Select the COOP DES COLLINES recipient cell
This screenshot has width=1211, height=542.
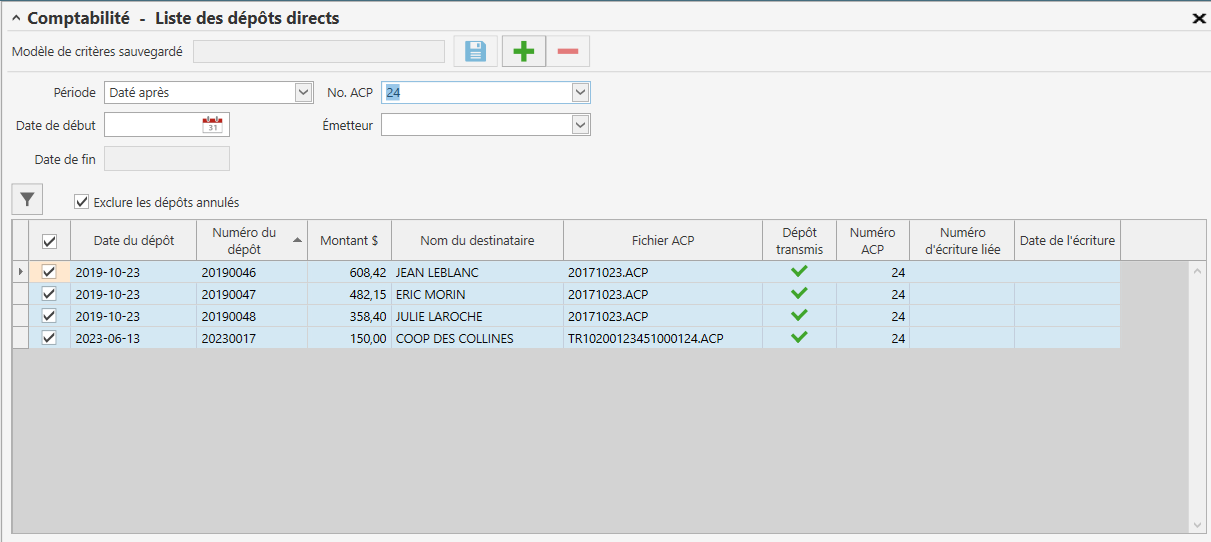[477, 338]
